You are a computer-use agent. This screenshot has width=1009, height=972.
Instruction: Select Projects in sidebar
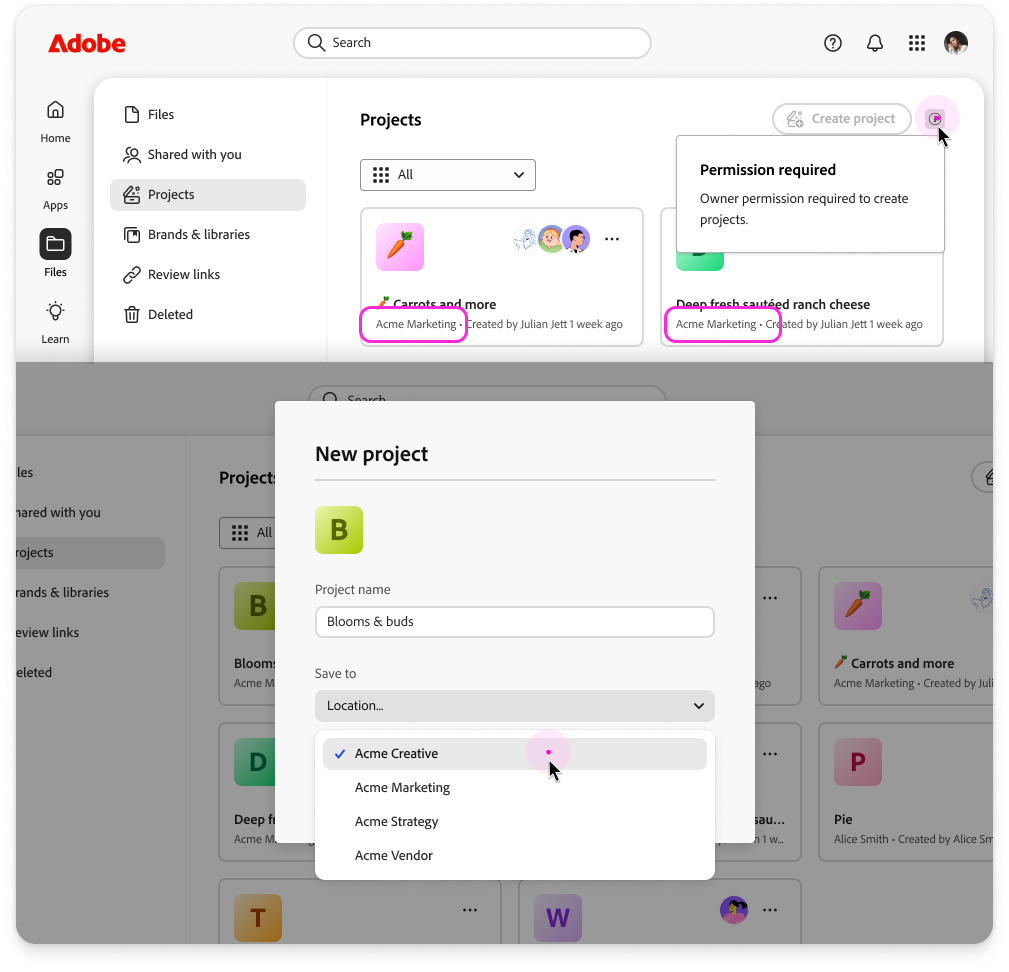click(x=207, y=194)
